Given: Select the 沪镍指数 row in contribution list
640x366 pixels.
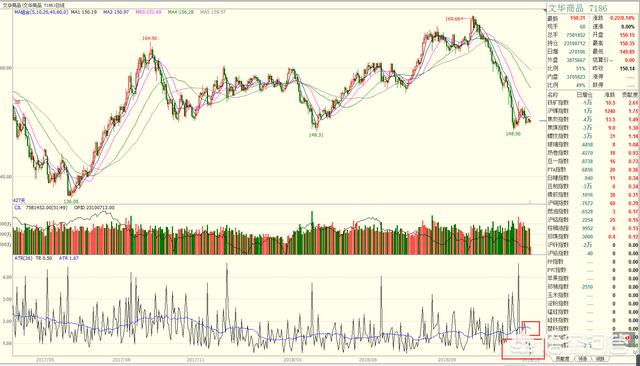Looking at the screenshot, I should [593, 111].
